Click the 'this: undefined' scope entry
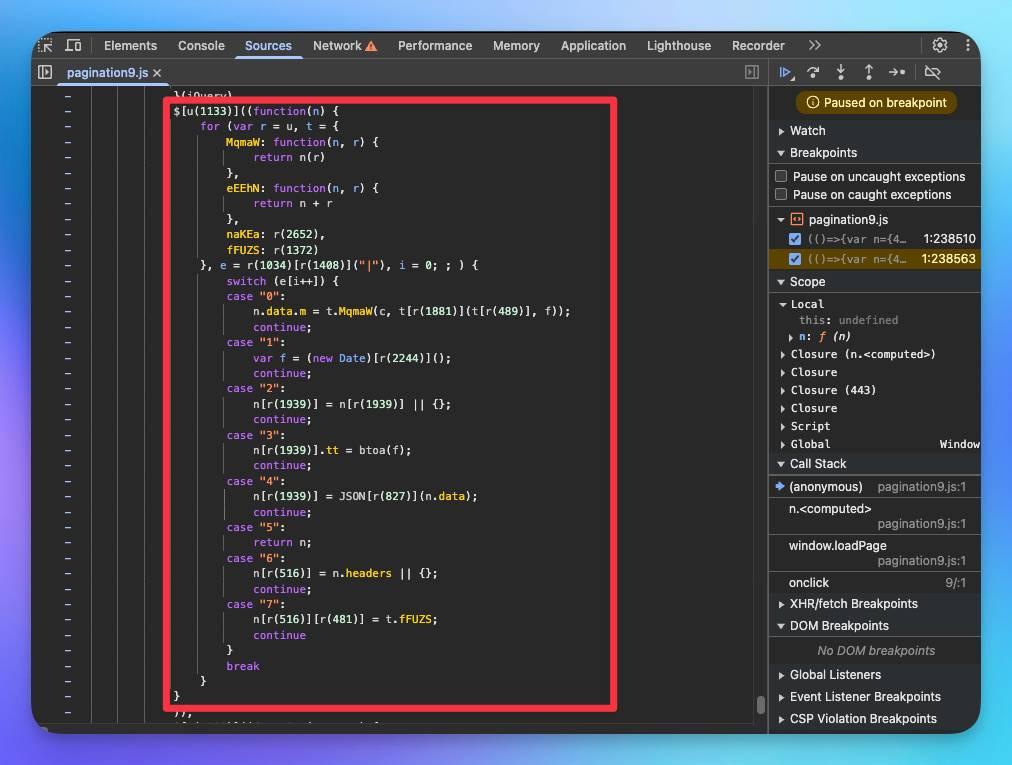The width and height of the screenshot is (1012, 765). tap(848, 320)
